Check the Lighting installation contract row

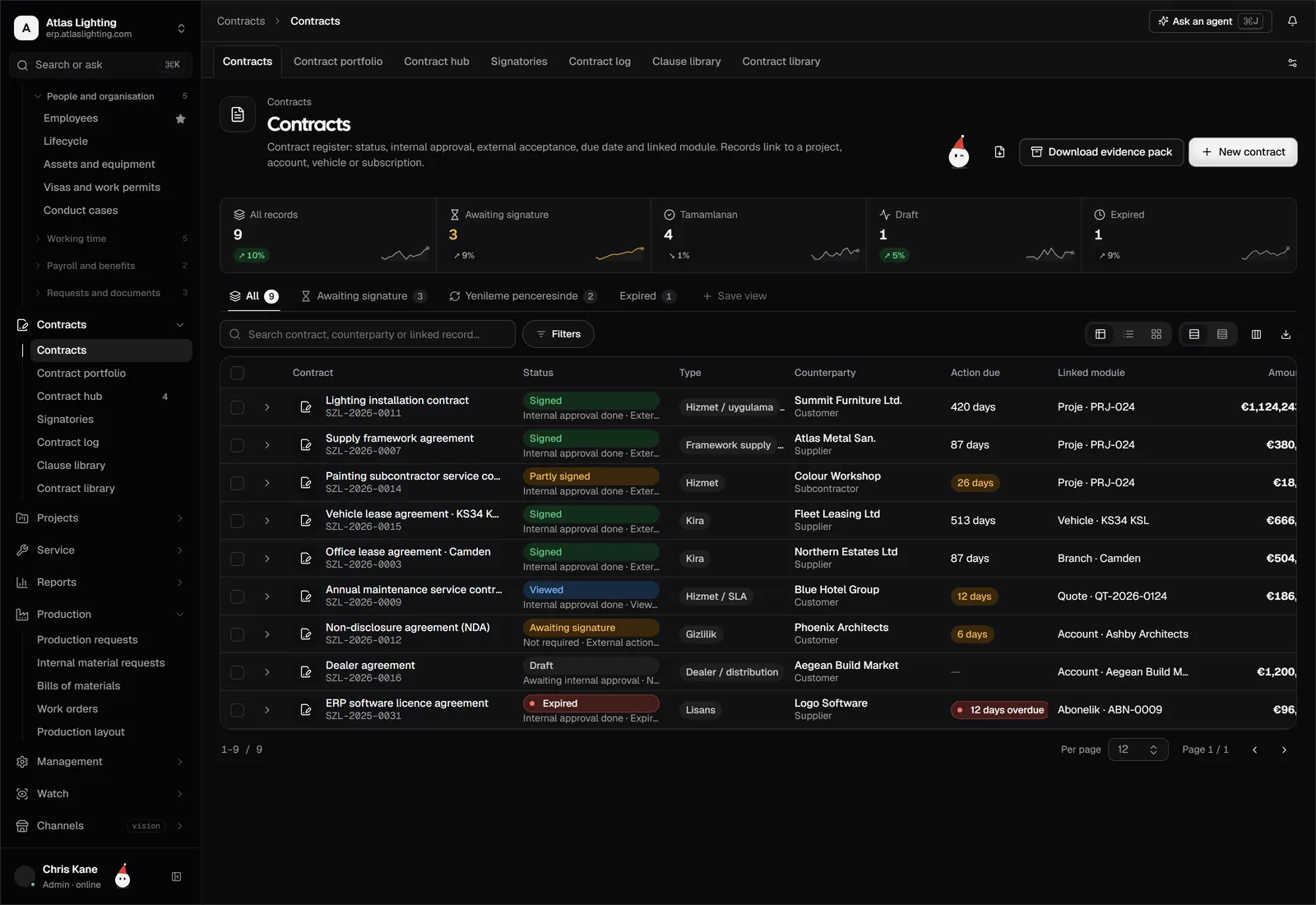237,407
